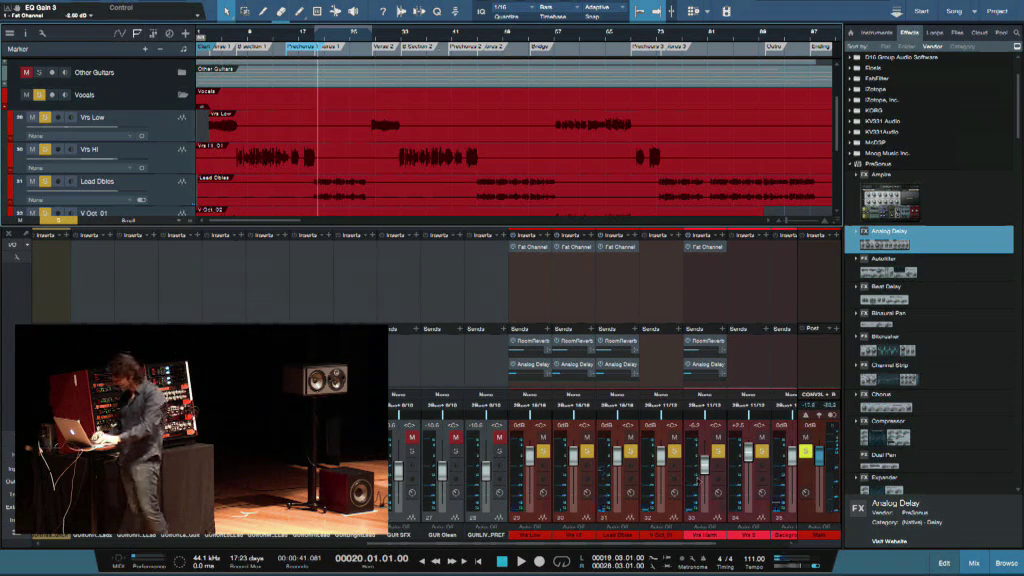This screenshot has height=576, width=1024.
Task: Click the magnifying glass search icon in the browser
Action: (x=1016, y=32)
